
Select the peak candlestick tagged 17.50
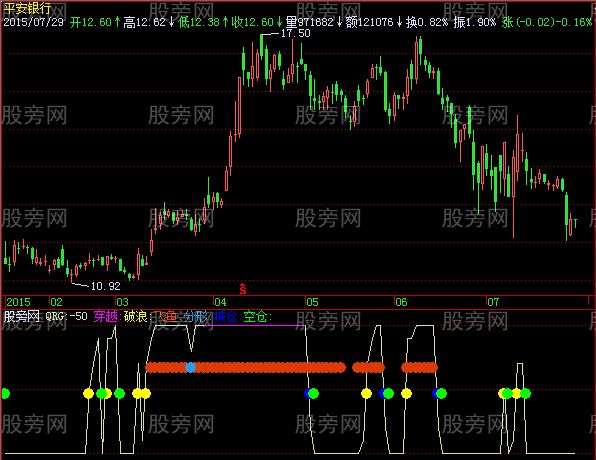[x=262, y=45]
